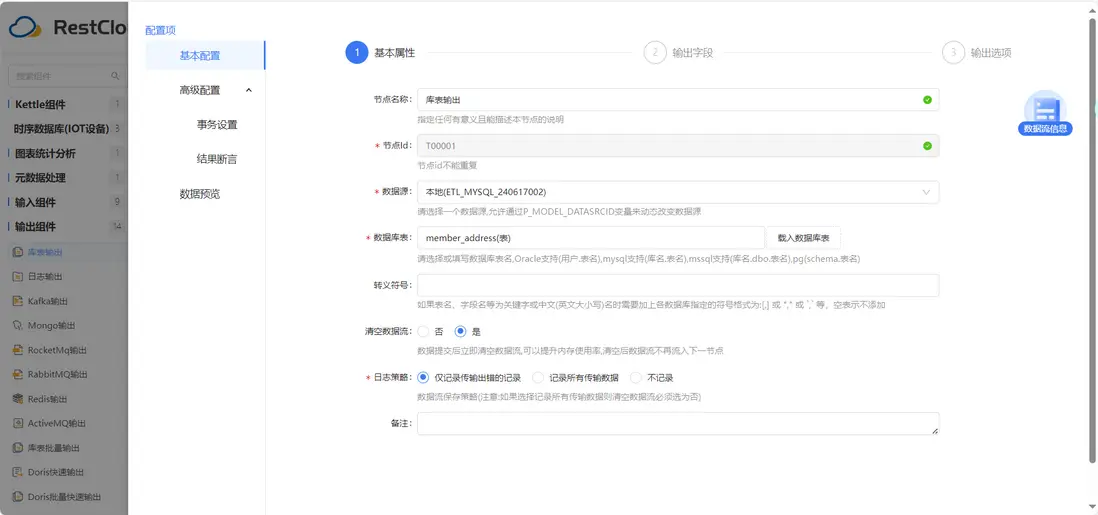
Task: Select the Kafka输出 component icon
Action: [x=19, y=301]
